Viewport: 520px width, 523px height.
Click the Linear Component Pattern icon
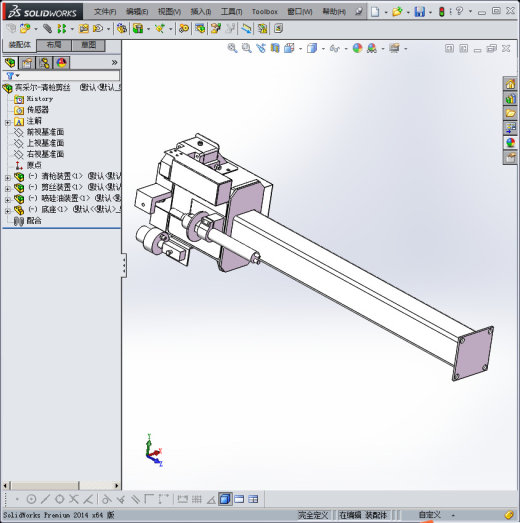coord(62,29)
